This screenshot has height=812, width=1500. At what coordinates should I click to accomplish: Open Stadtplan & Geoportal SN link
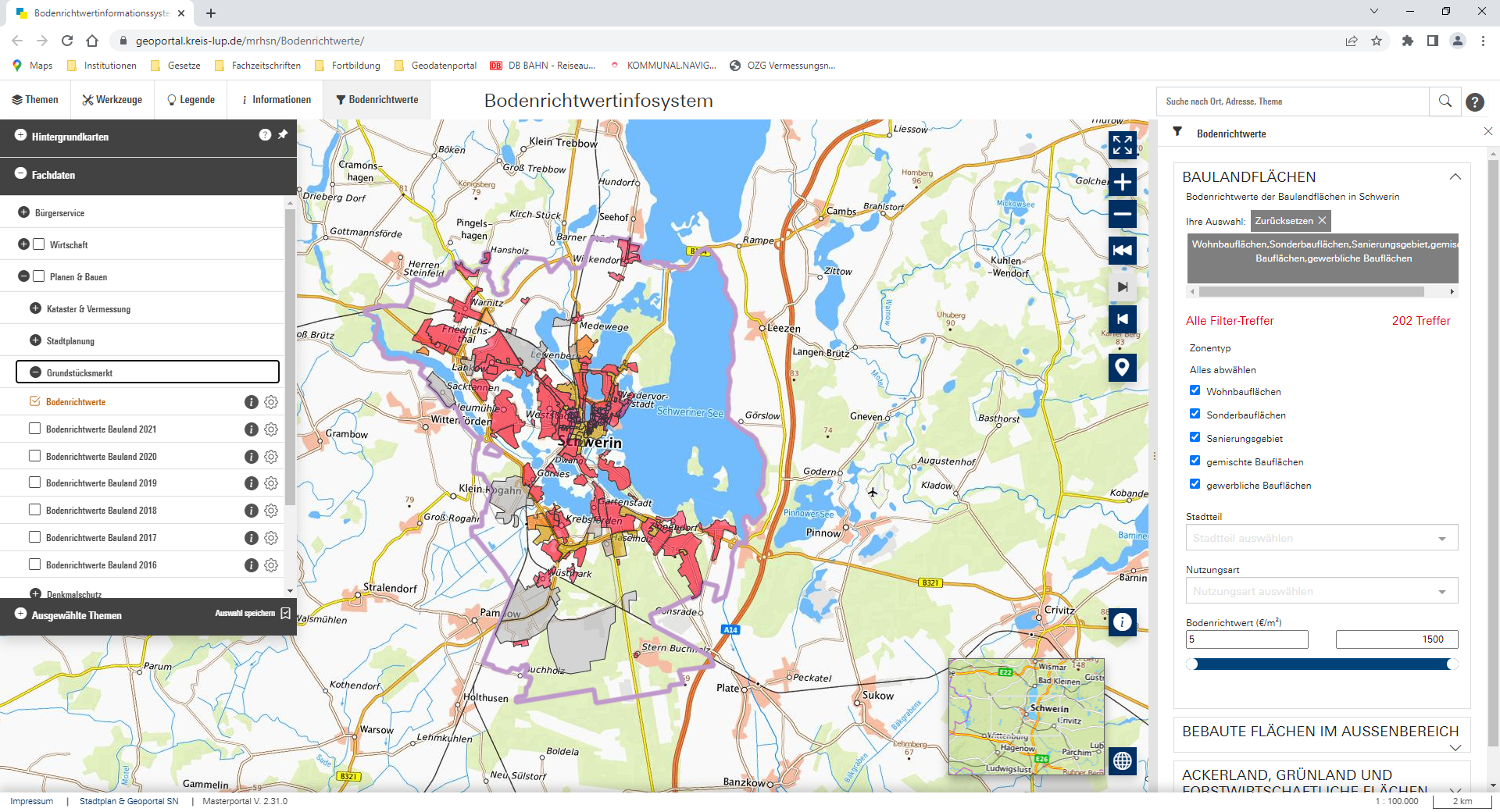[x=129, y=801]
